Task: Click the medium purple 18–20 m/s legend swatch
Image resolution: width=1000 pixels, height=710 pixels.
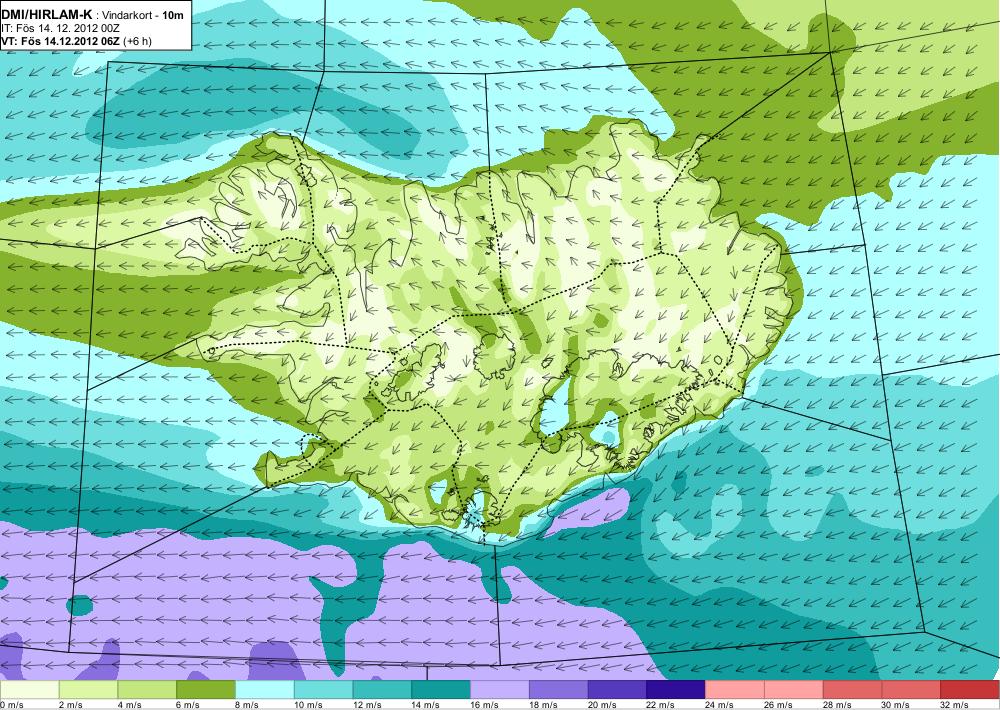Action: (558, 690)
